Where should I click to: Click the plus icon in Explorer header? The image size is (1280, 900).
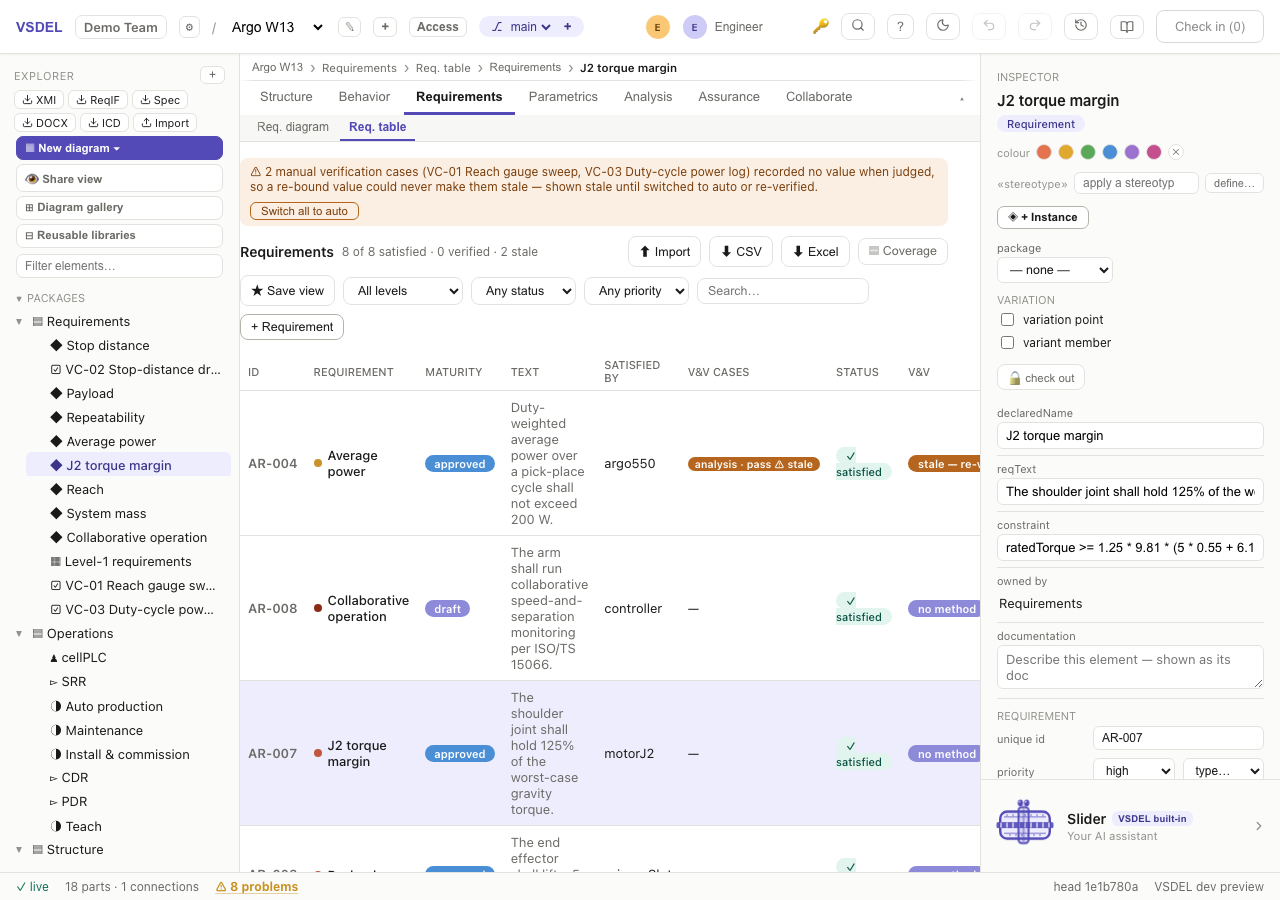pyautogui.click(x=212, y=75)
